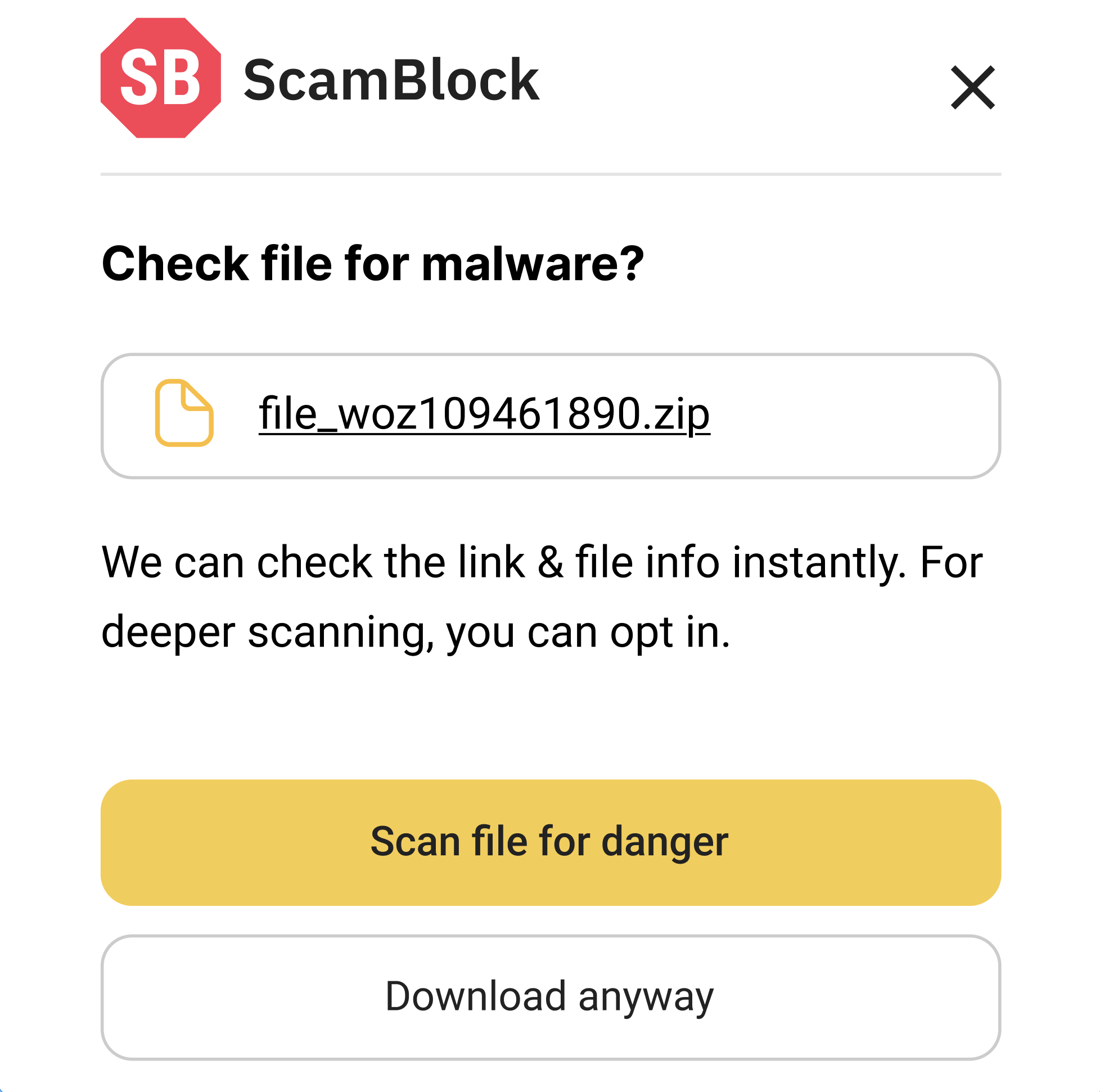Click the folded corner of the file icon
This screenshot has height=1092, width=1100.
click(x=196, y=395)
